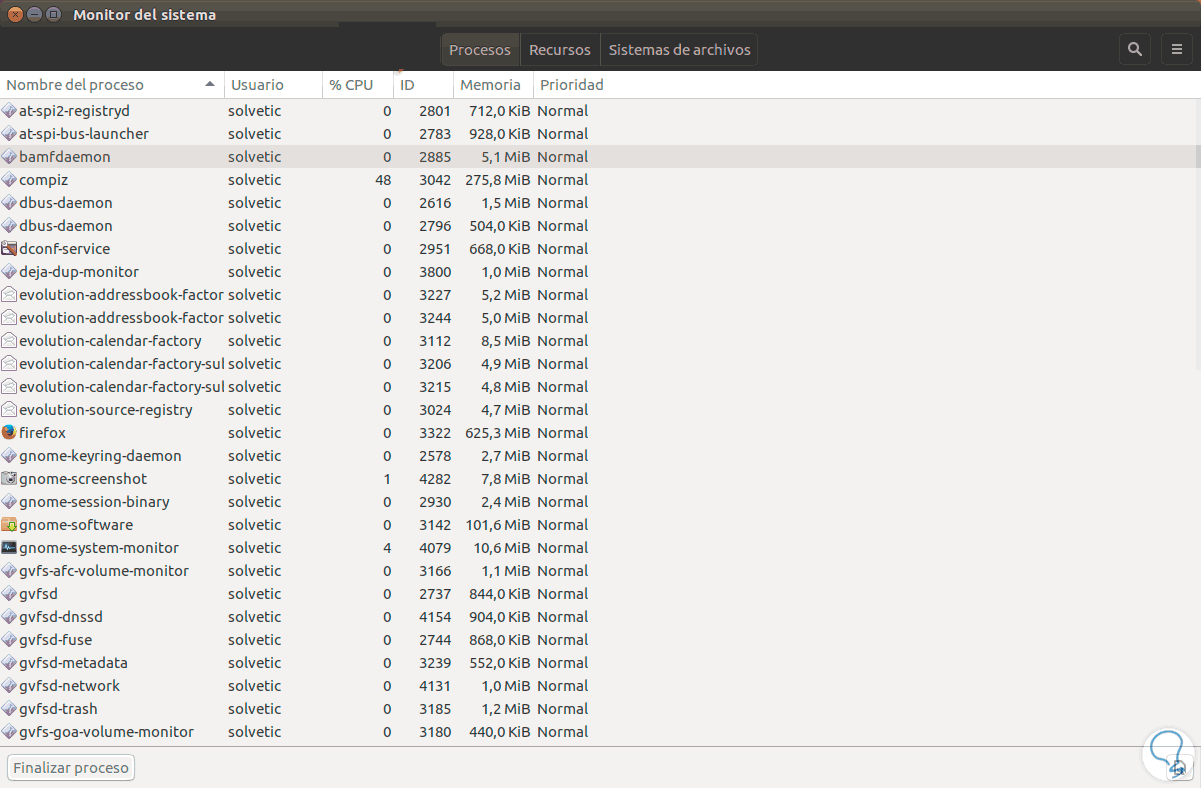Click memory value 101,6 MiB
This screenshot has width=1201, height=788.
click(x=498, y=525)
